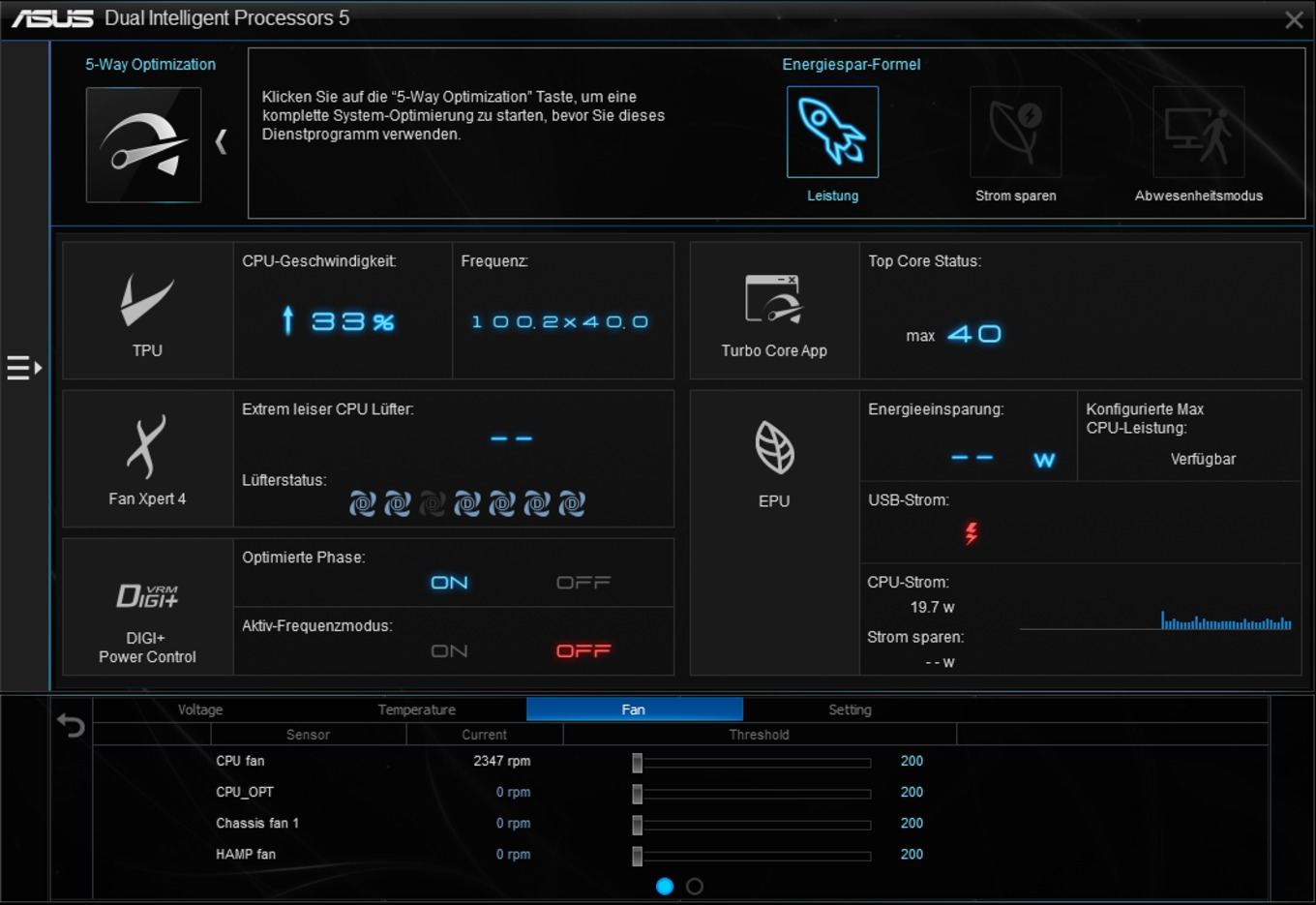Screen dimensions: 1316x905
Task: Select the Fan tab
Action: point(634,709)
